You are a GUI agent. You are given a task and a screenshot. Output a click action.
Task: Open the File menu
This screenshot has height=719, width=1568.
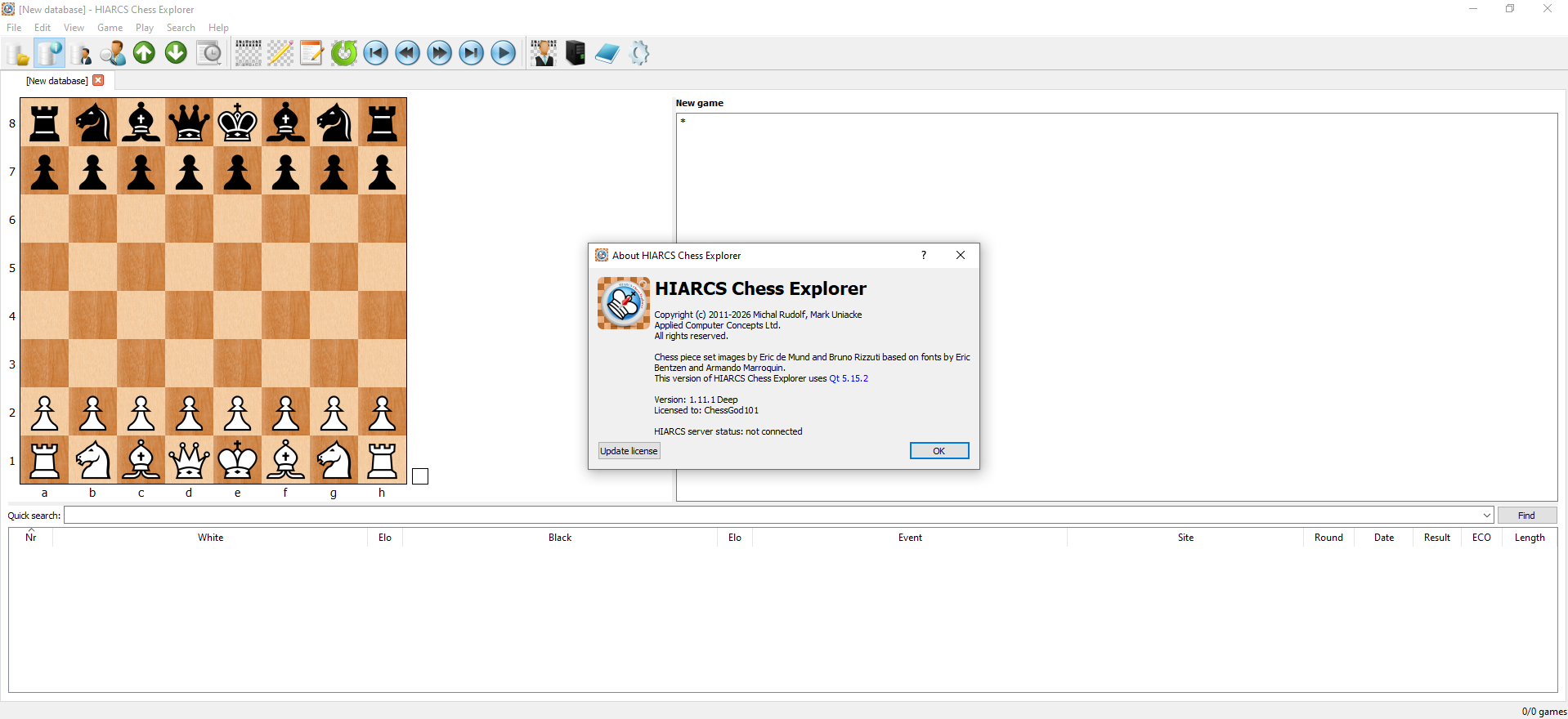(14, 28)
